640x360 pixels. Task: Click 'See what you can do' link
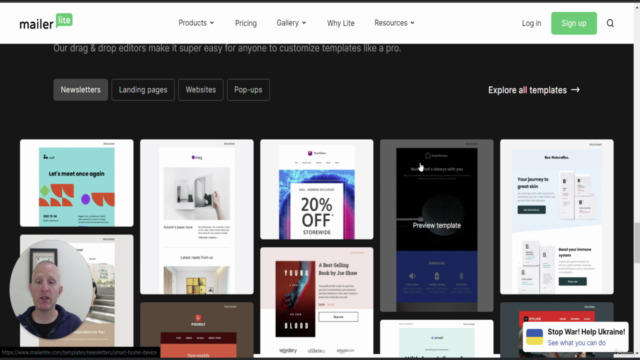[576, 343]
